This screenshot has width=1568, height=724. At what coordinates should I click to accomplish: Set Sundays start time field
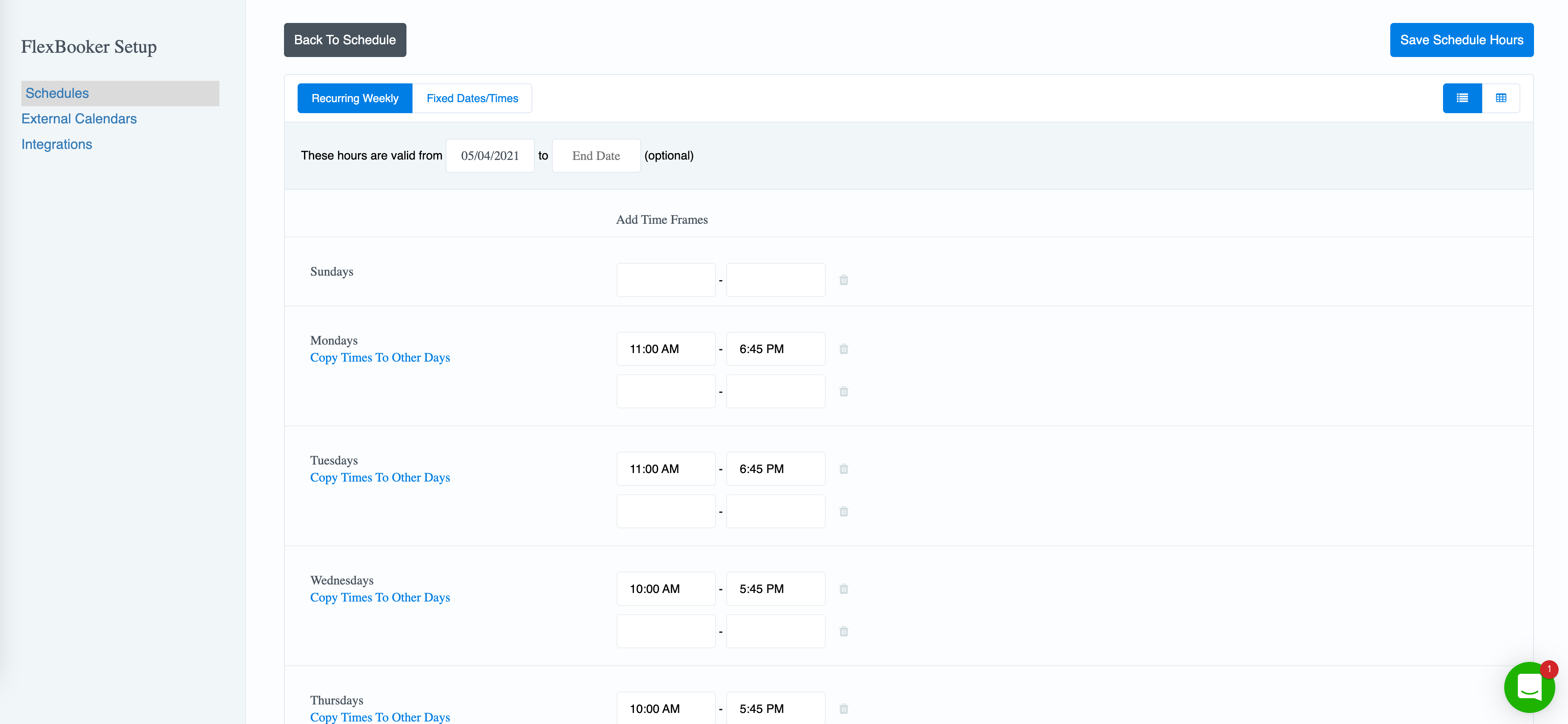[666, 280]
